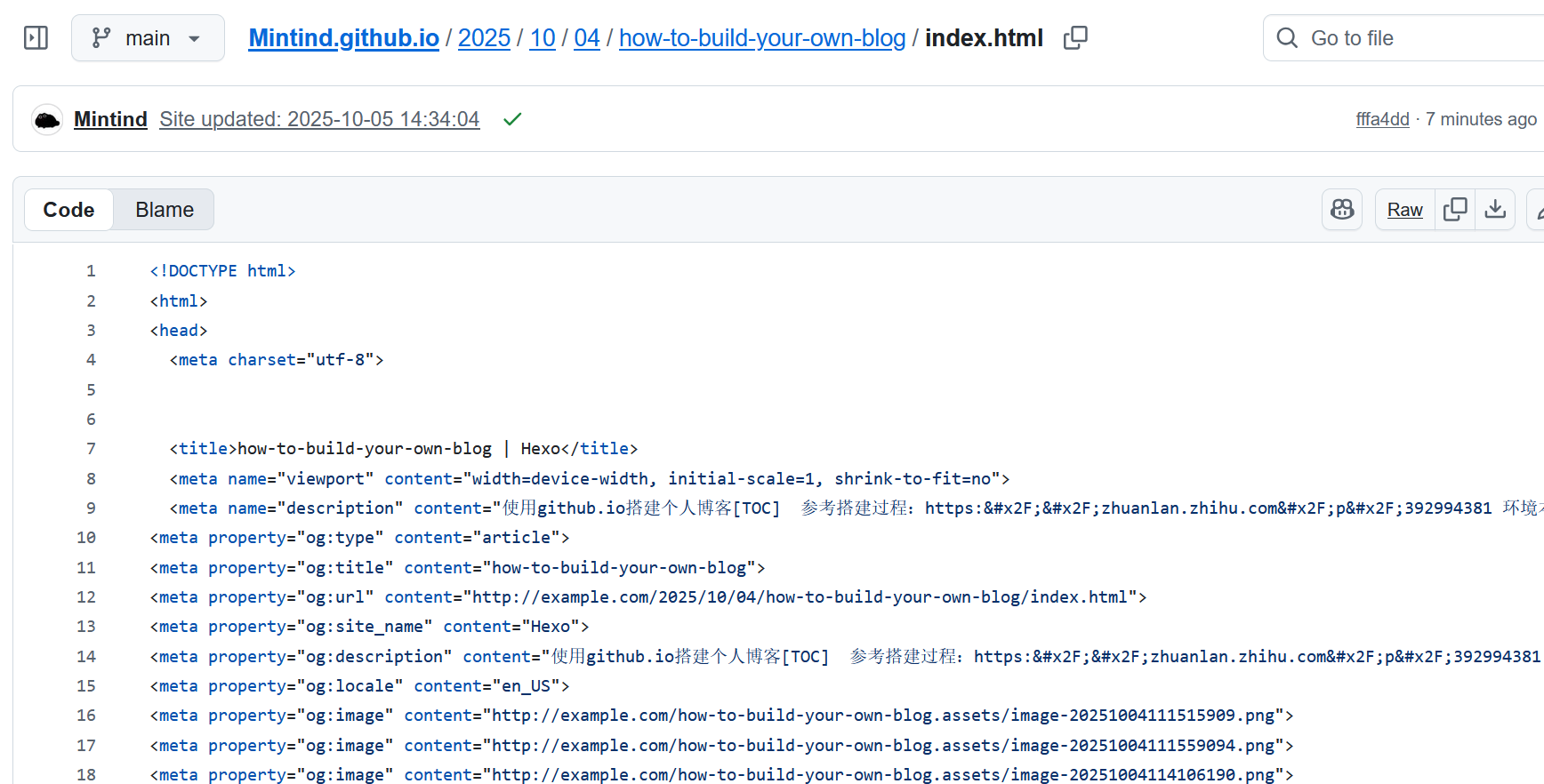Toggle the file tree side panel
Image resolution: width=1544 pixels, height=784 pixels.
coord(36,38)
